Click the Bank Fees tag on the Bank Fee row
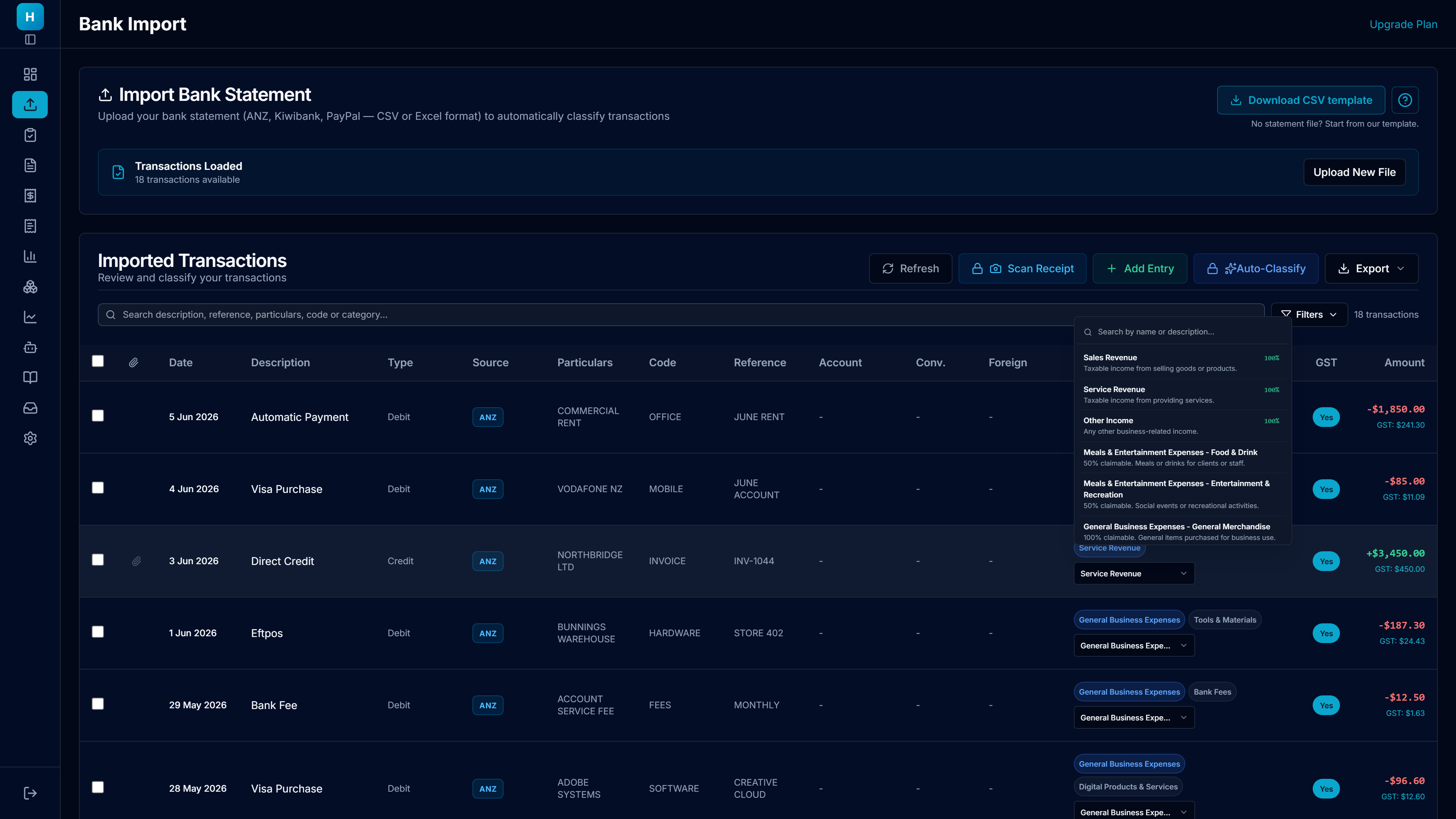1456x819 pixels. [x=1212, y=692]
